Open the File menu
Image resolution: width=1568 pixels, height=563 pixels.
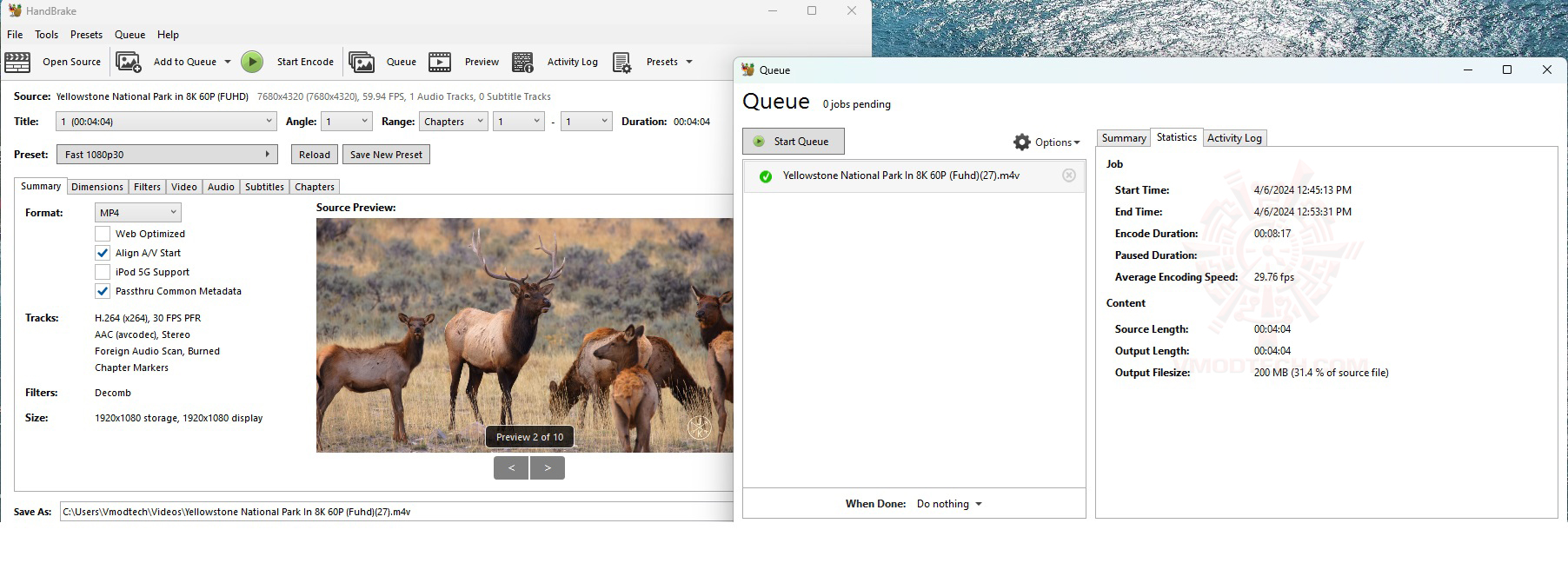click(15, 35)
